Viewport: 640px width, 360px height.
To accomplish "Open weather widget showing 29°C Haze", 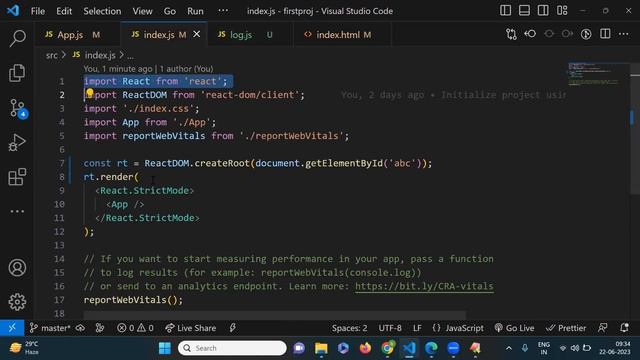I will (x=24, y=348).
